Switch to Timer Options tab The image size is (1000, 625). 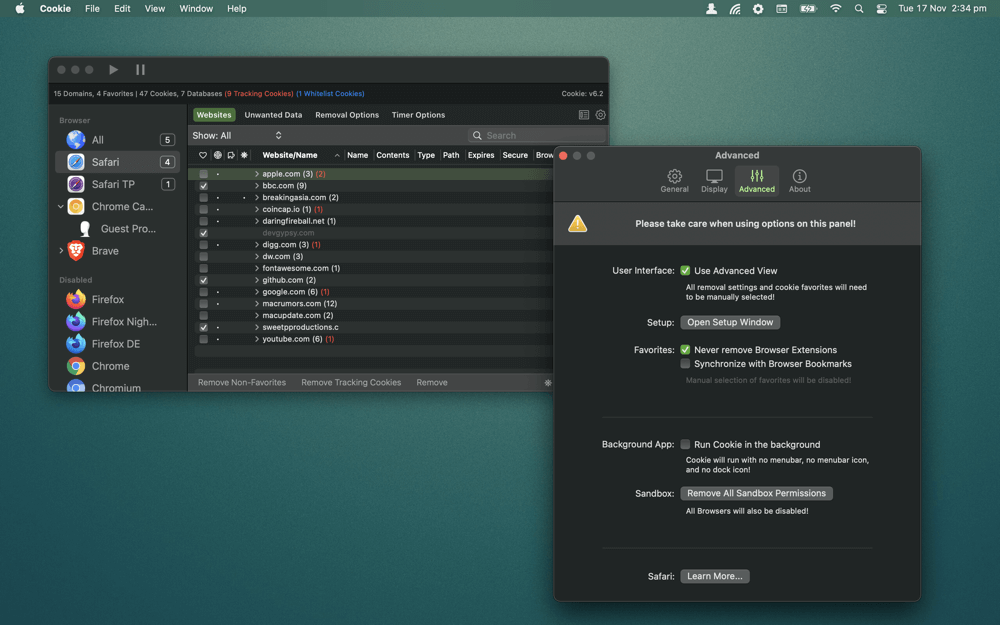[x=418, y=115]
